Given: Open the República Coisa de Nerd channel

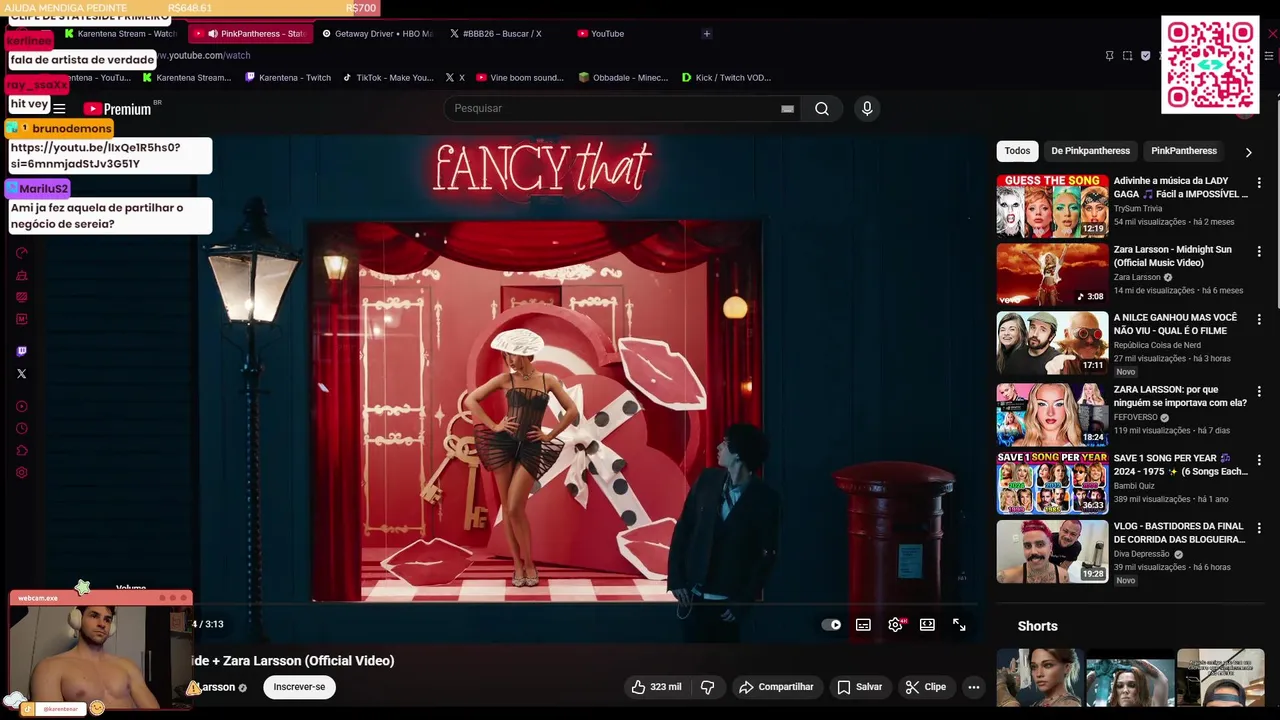Looking at the screenshot, I should point(1157,345).
